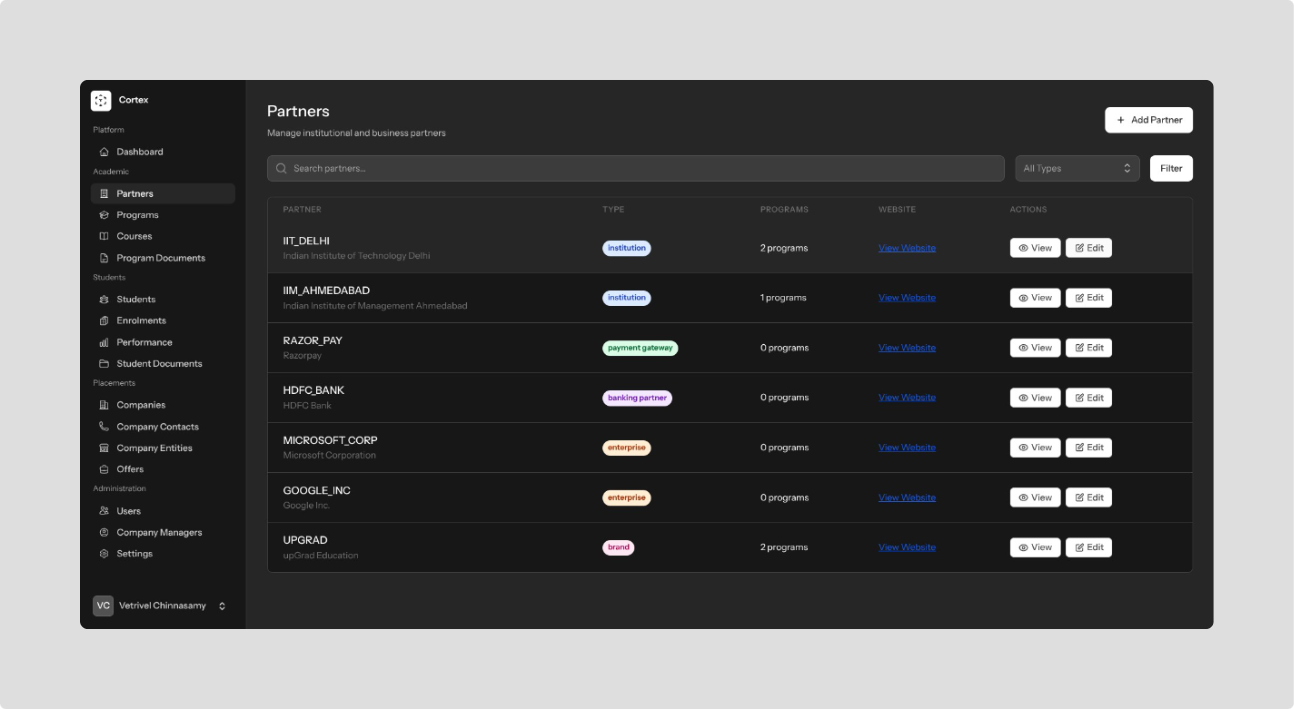
Task: Click the Add Partner button
Action: click(x=1149, y=120)
